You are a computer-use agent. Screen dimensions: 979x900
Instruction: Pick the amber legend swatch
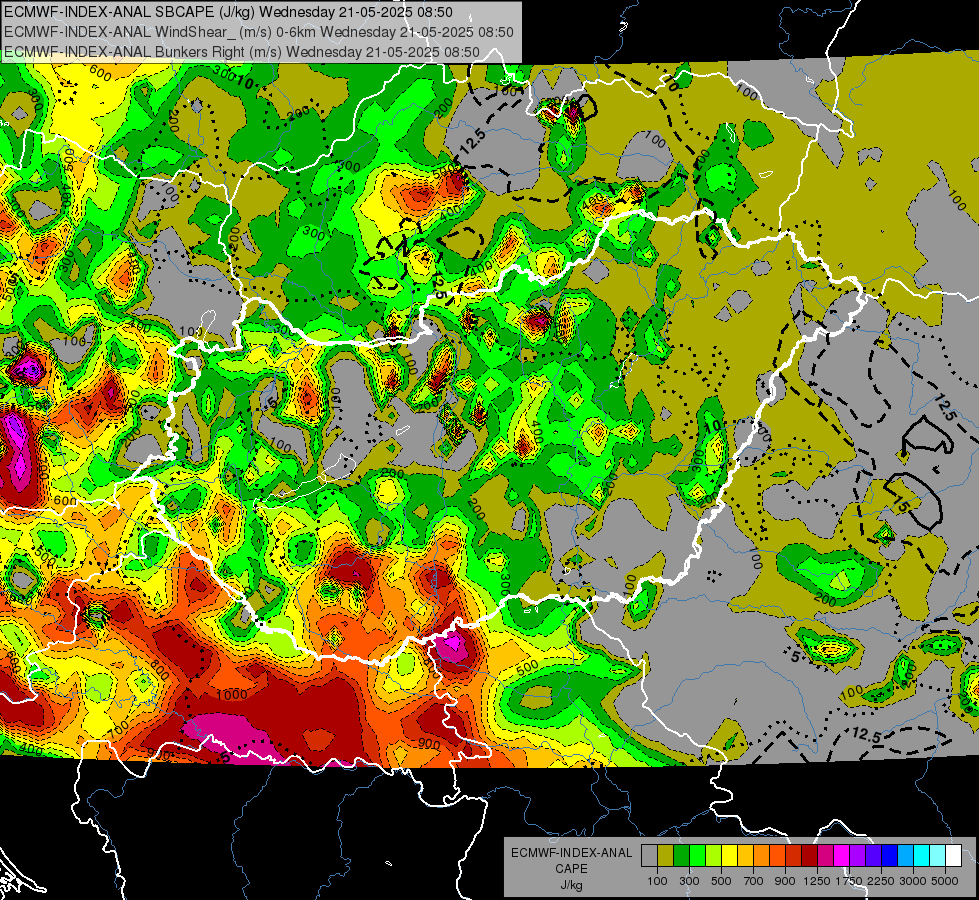click(x=745, y=856)
